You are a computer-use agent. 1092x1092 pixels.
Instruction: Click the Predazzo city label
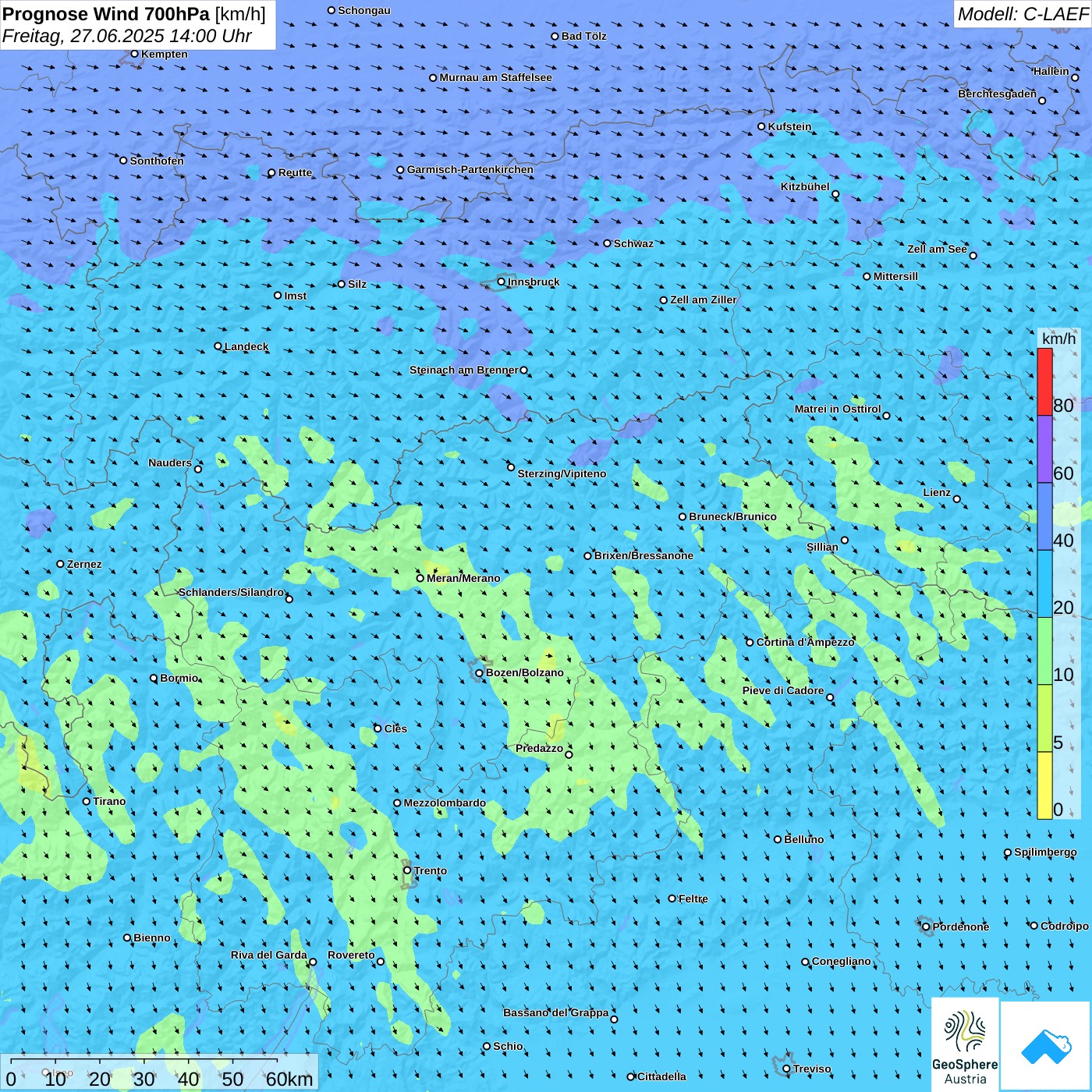point(539,748)
